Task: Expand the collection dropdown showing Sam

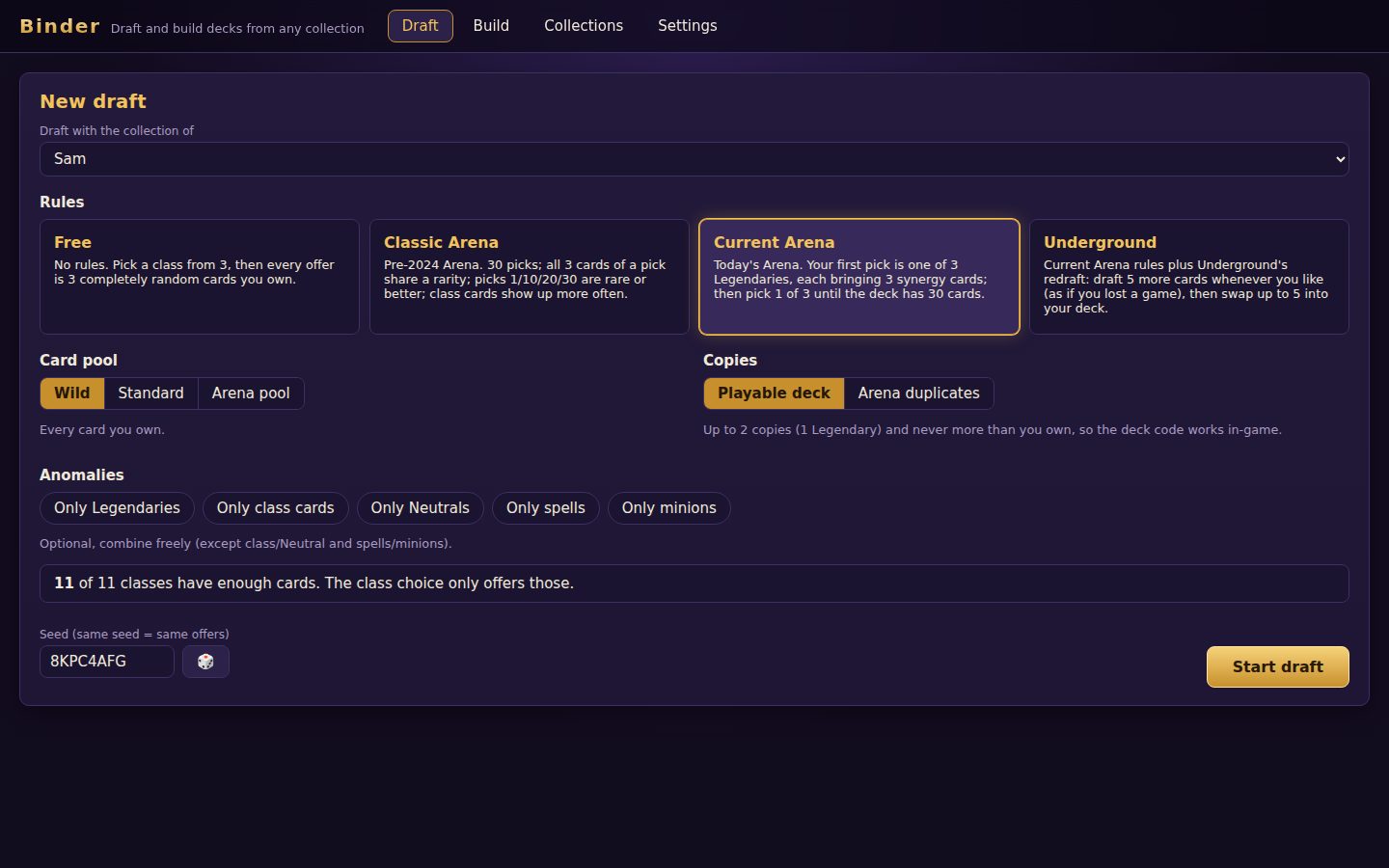Action: [694, 159]
